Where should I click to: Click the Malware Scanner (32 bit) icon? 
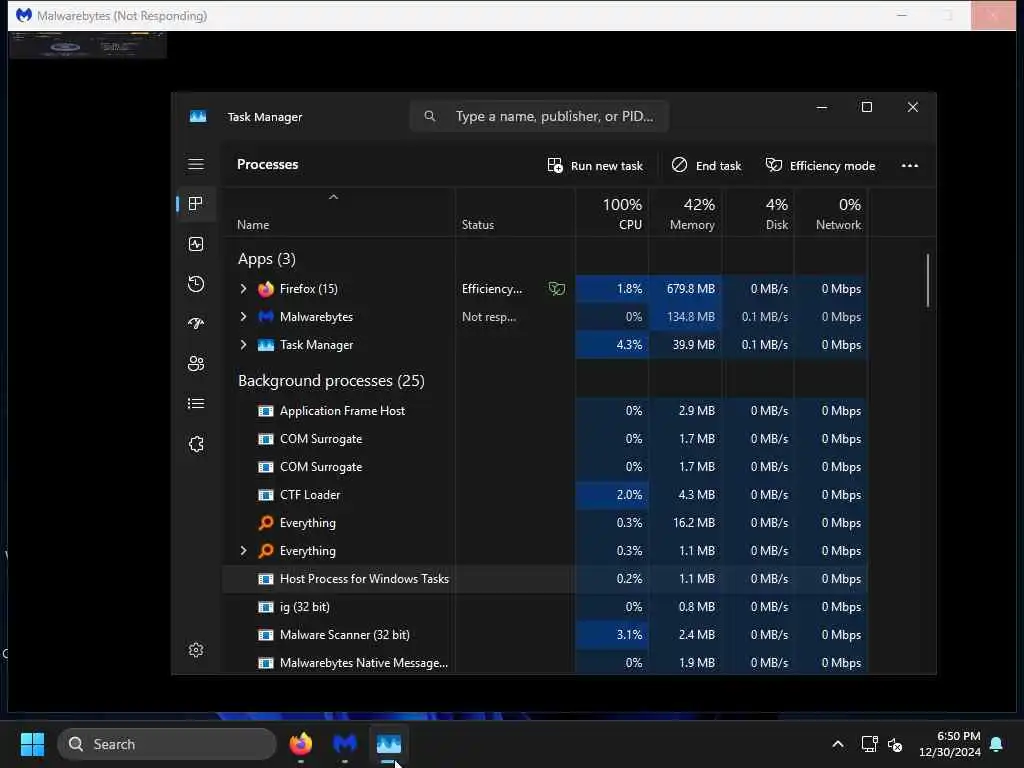tap(266, 635)
